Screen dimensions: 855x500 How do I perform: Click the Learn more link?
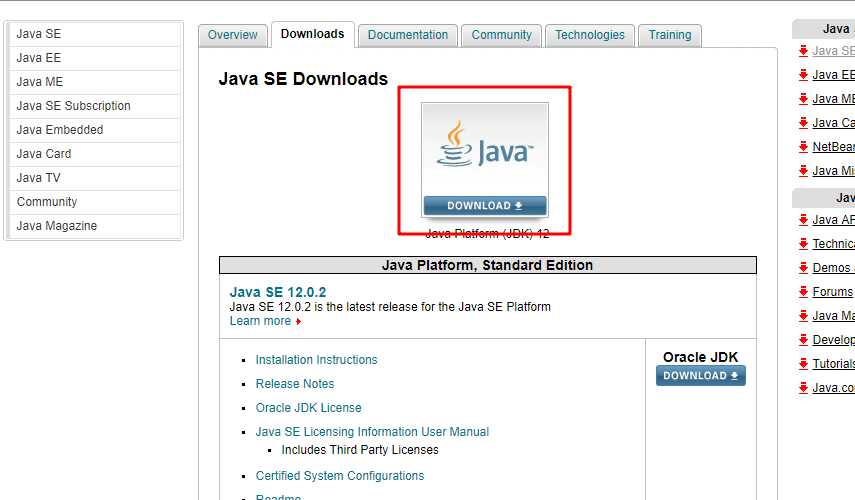pos(260,321)
